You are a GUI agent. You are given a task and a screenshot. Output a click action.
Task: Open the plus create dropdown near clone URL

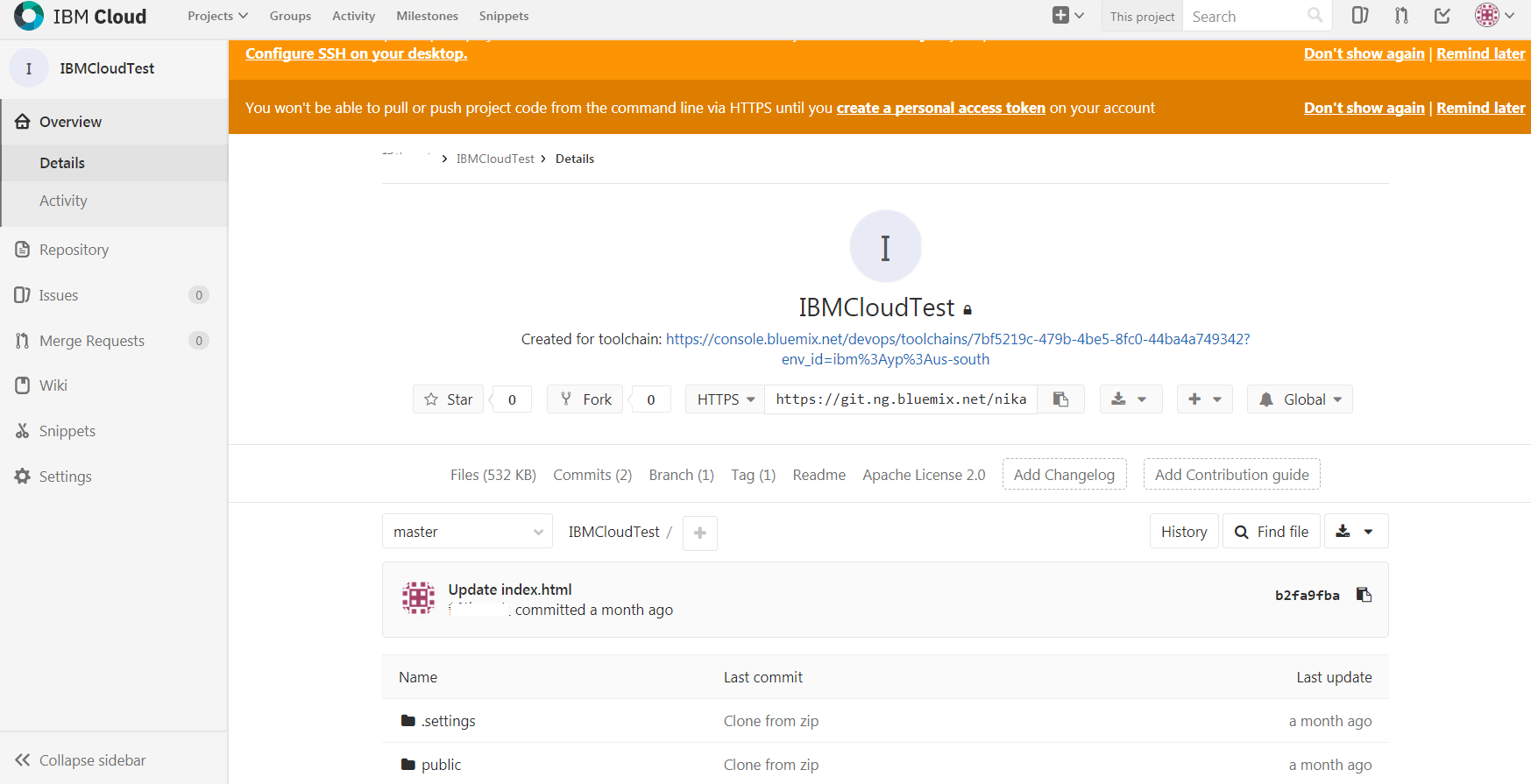pos(1205,399)
